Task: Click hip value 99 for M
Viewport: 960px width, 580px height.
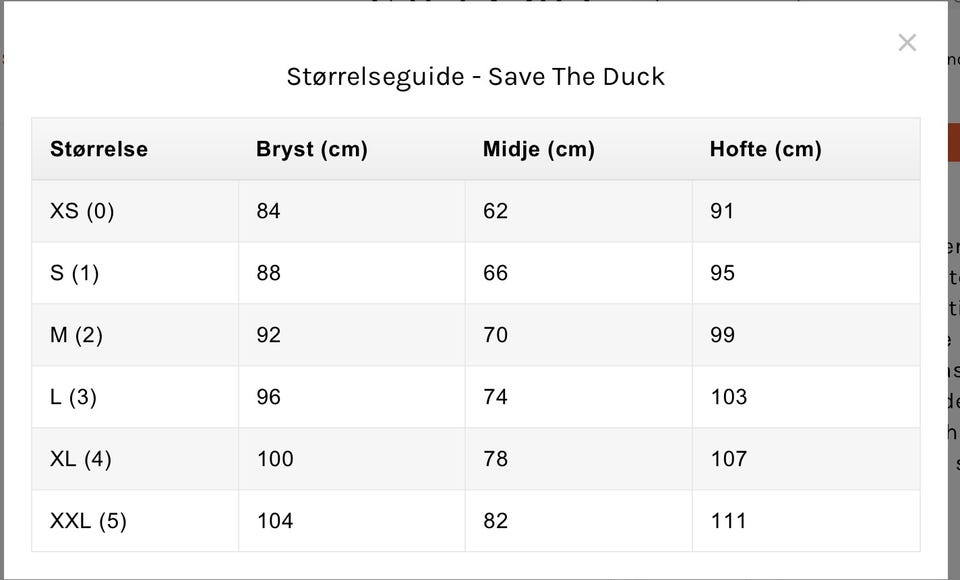Action: [722, 335]
